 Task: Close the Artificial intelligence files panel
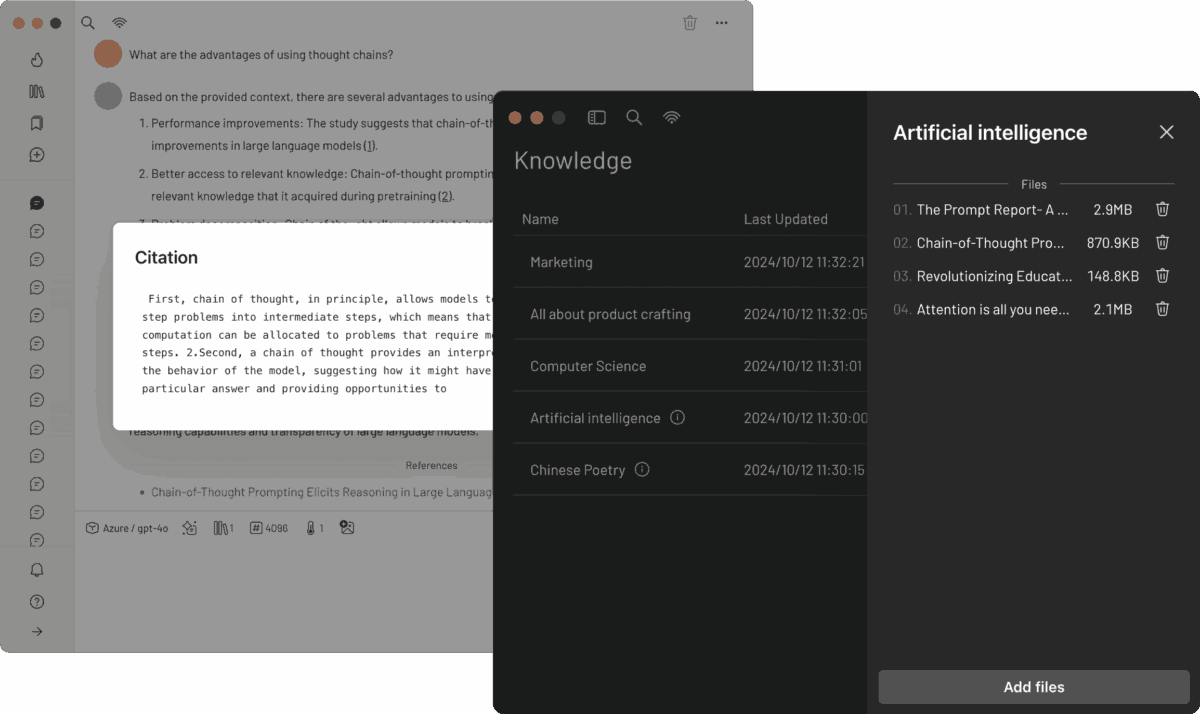1166,132
